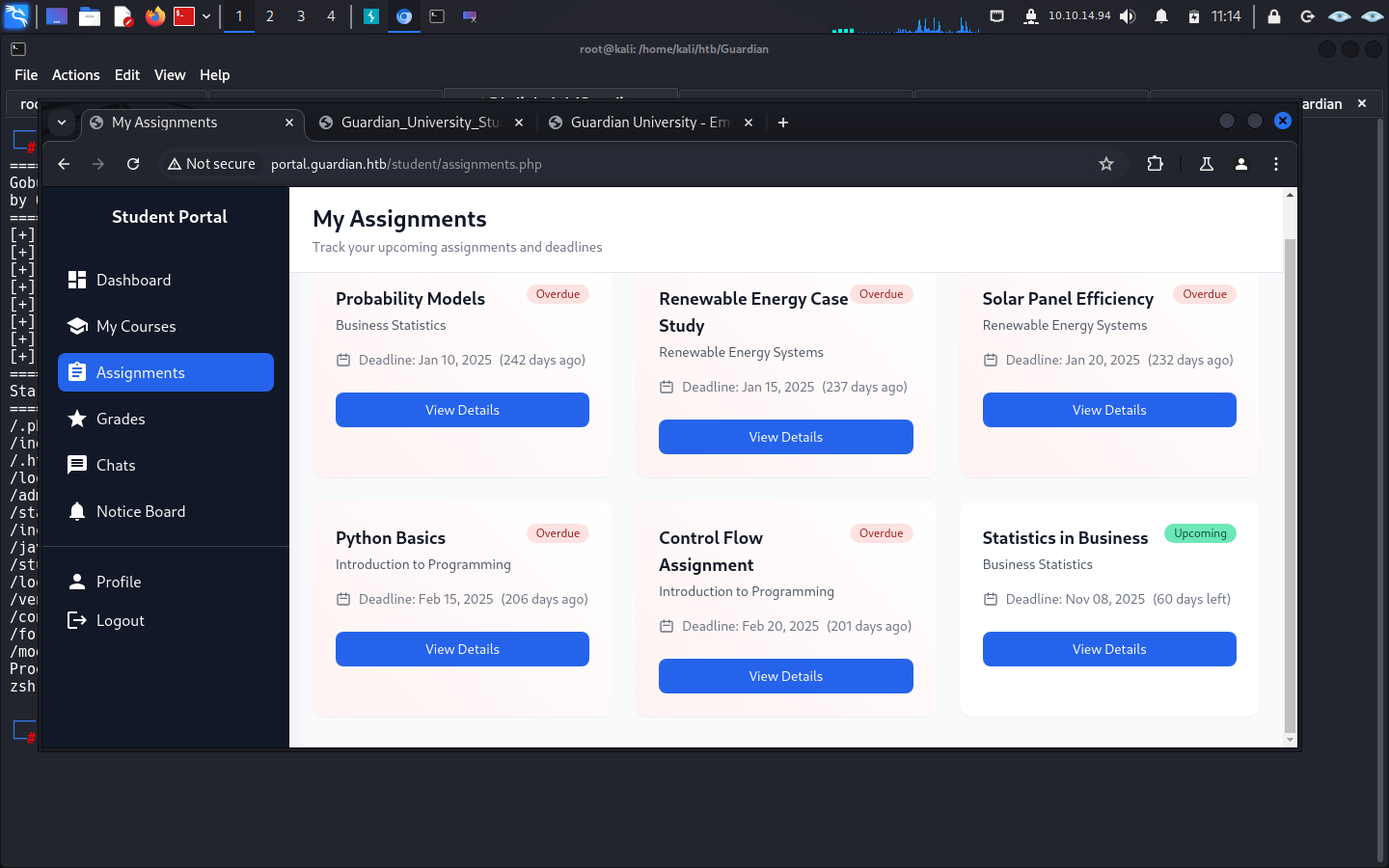The height and width of the screenshot is (868, 1389).
Task: Open browser three-dot menu
Action: (x=1276, y=164)
